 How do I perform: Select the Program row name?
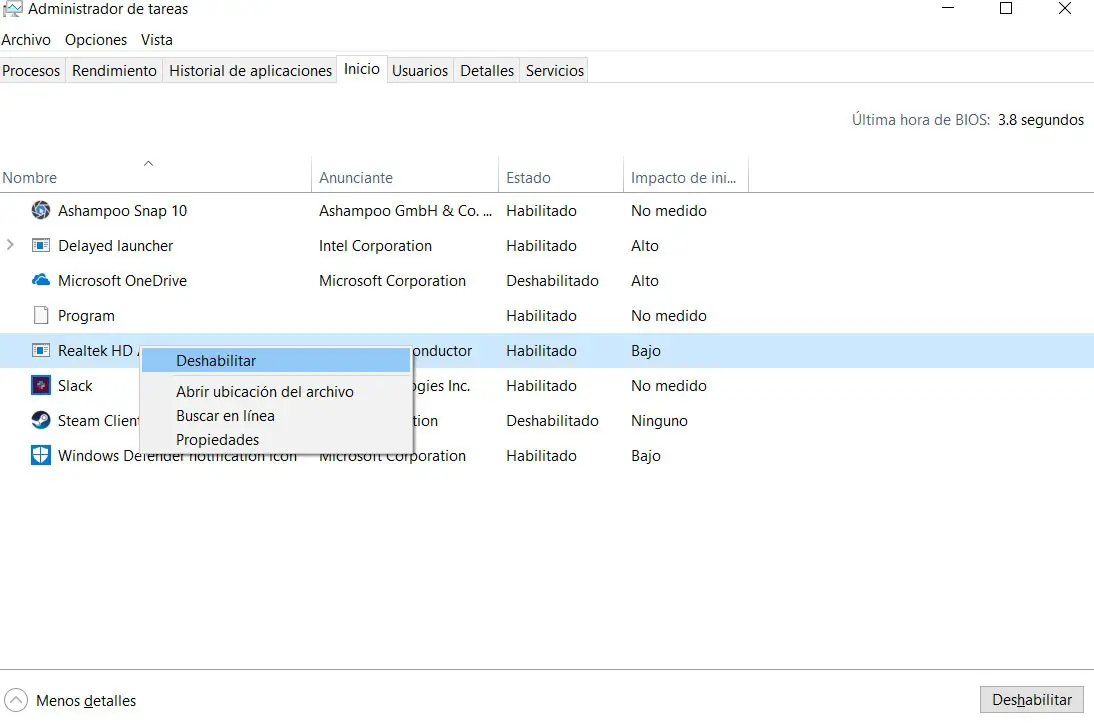point(86,315)
